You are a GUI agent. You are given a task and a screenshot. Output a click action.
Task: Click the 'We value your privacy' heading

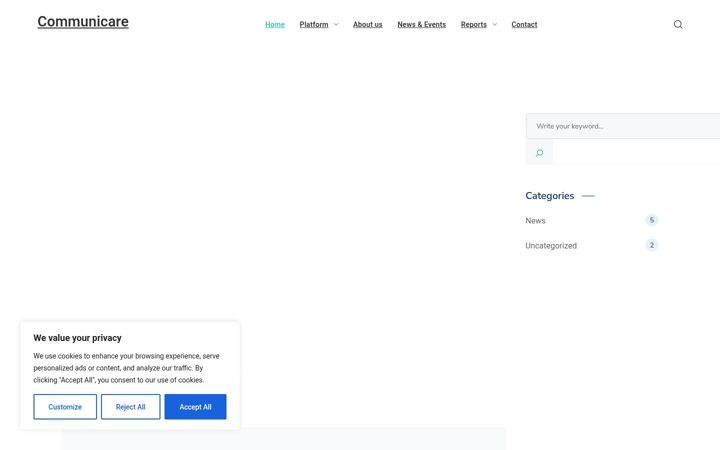(x=77, y=338)
